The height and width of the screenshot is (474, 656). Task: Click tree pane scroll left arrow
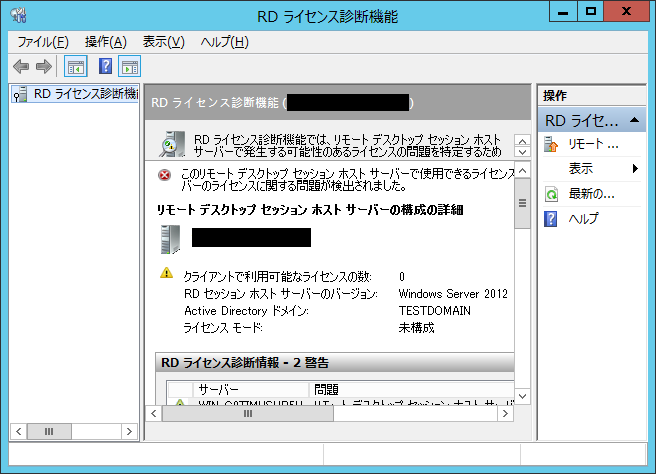pyautogui.click(x=18, y=431)
